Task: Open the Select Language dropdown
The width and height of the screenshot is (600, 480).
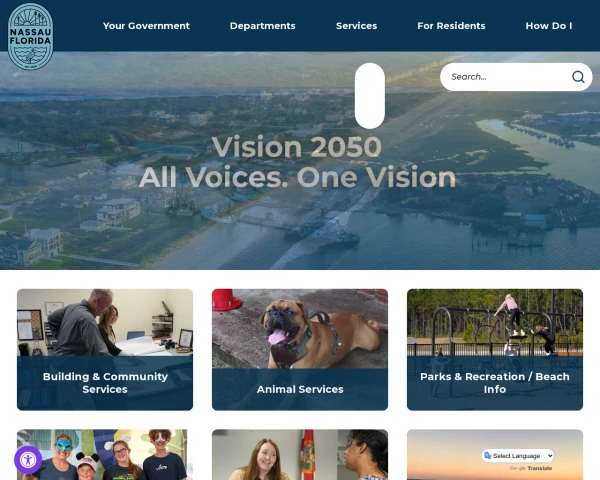Action: 518,456
